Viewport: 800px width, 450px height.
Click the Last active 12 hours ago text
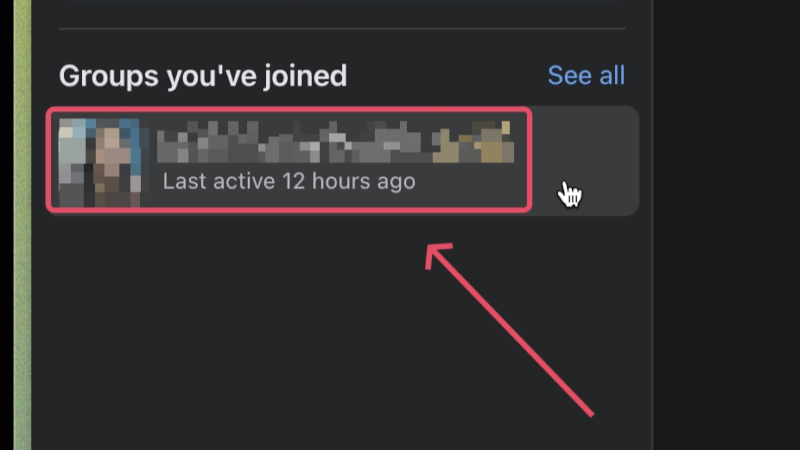point(289,181)
